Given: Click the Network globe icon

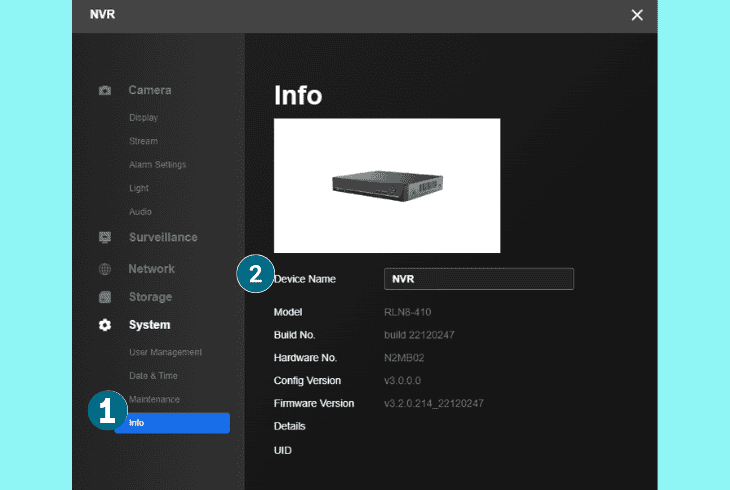Looking at the screenshot, I should click(105, 269).
